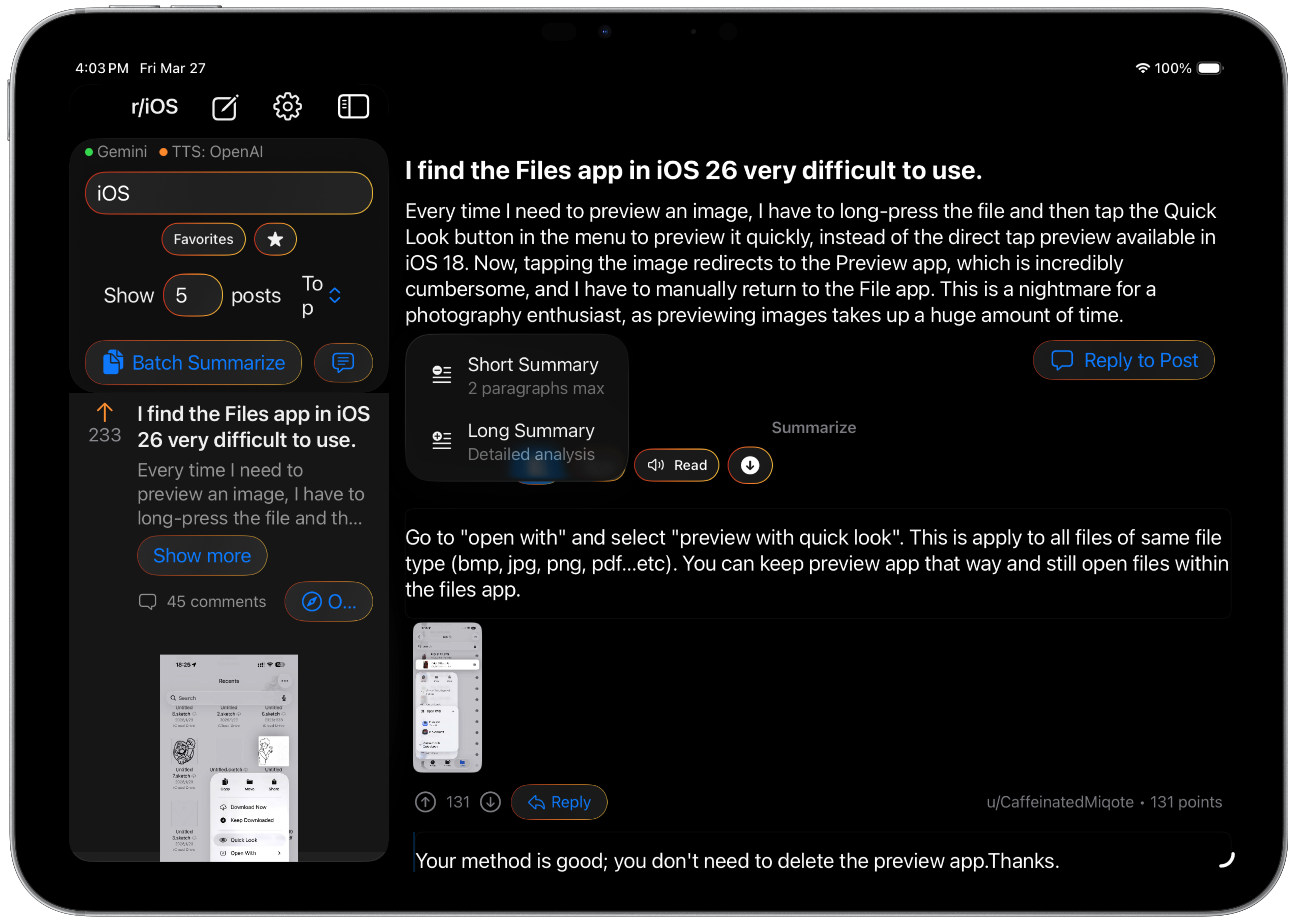Tap the comments bubble icon beside Batch Summarize
This screenshot has width=1298, height=924.
coord(343,362)
